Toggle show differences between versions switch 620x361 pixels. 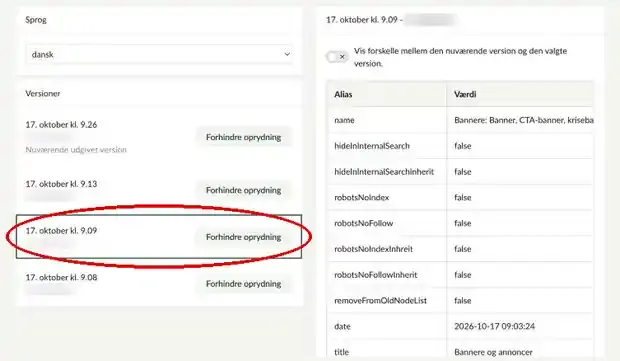[x=337, y=57]
